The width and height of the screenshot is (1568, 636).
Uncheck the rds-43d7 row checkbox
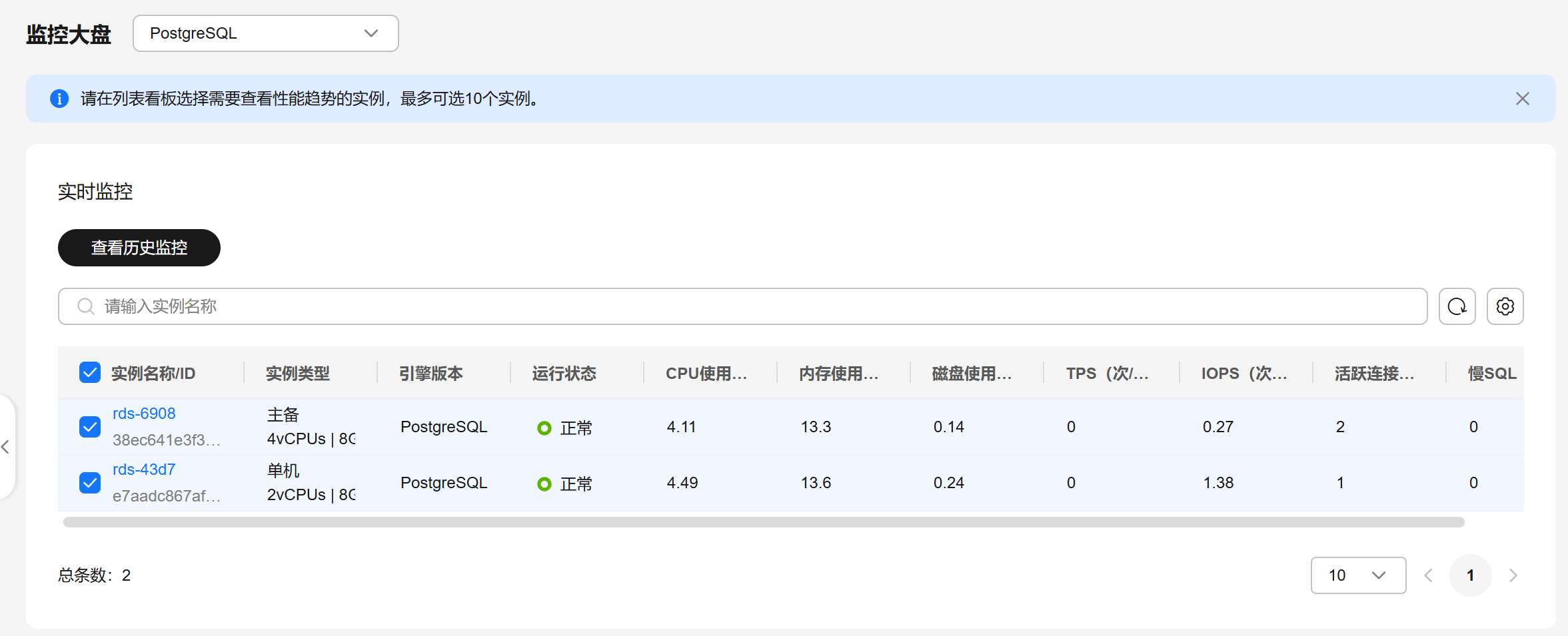tap(90, 483)
